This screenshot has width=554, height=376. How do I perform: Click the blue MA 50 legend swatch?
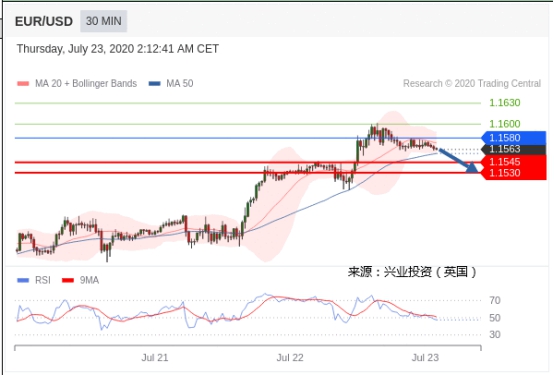(155, 84)
